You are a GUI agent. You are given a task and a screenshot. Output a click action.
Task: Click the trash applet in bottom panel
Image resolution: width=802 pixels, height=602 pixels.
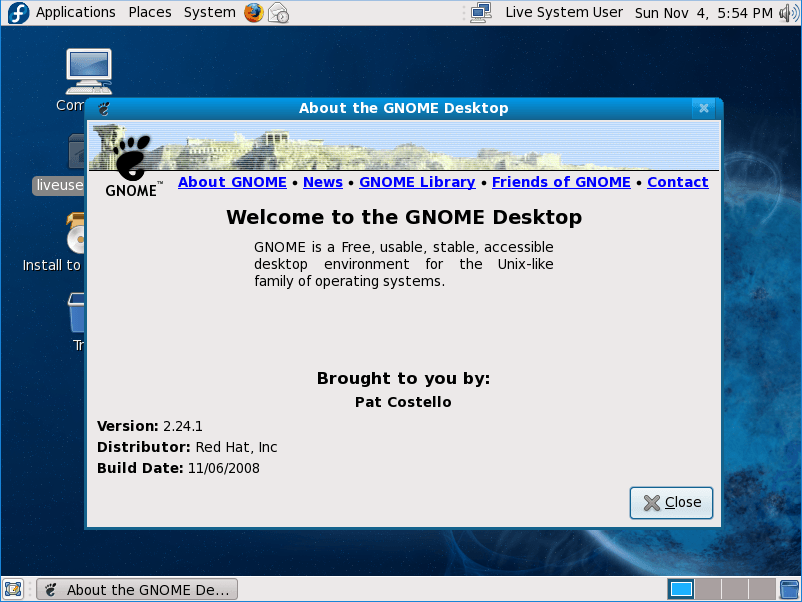click(x=789, y=589)
